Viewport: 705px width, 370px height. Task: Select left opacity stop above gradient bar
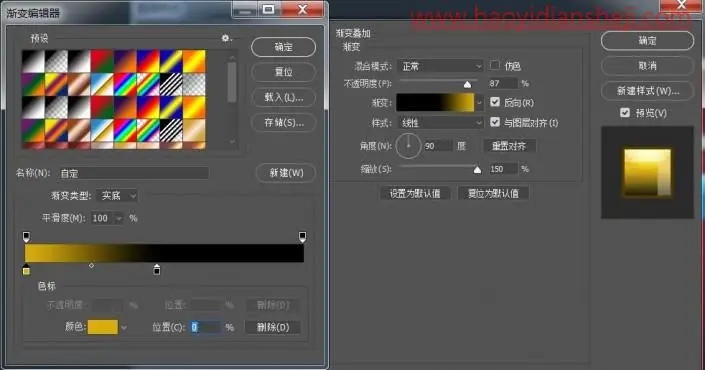pyautogui.click(x=26, y=237)
